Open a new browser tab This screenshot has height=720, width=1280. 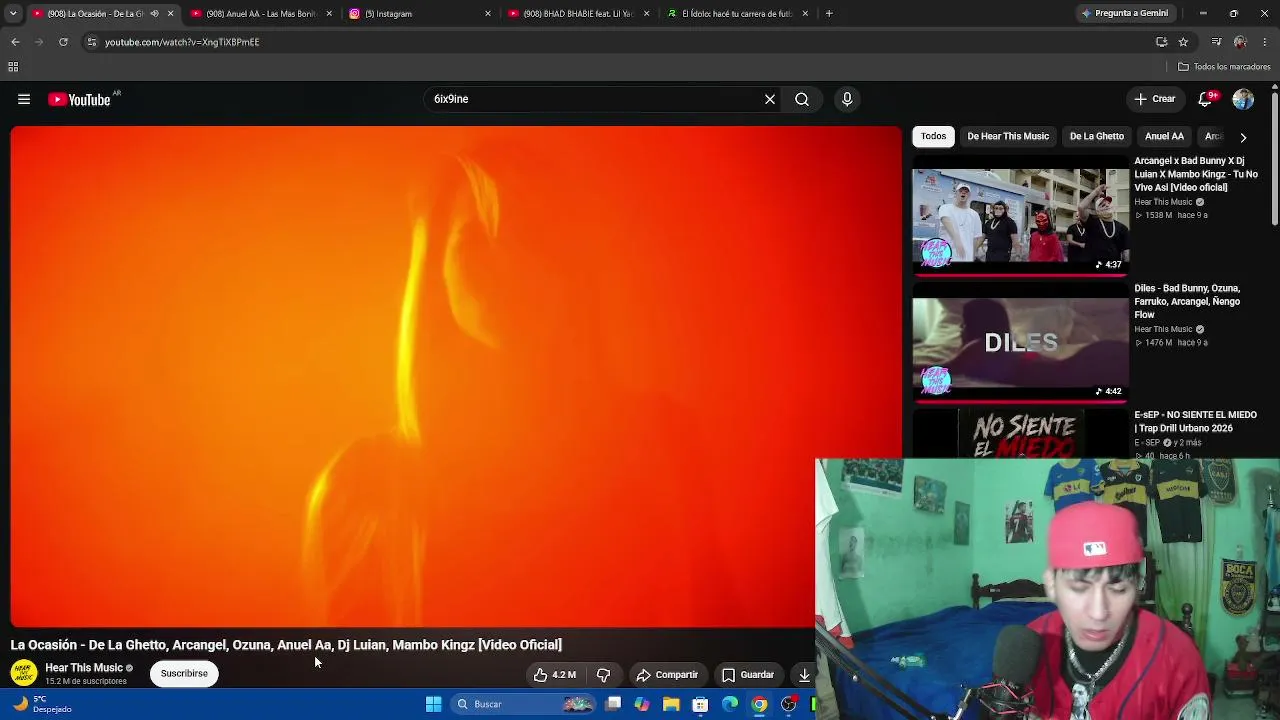[x=829, y=14]
